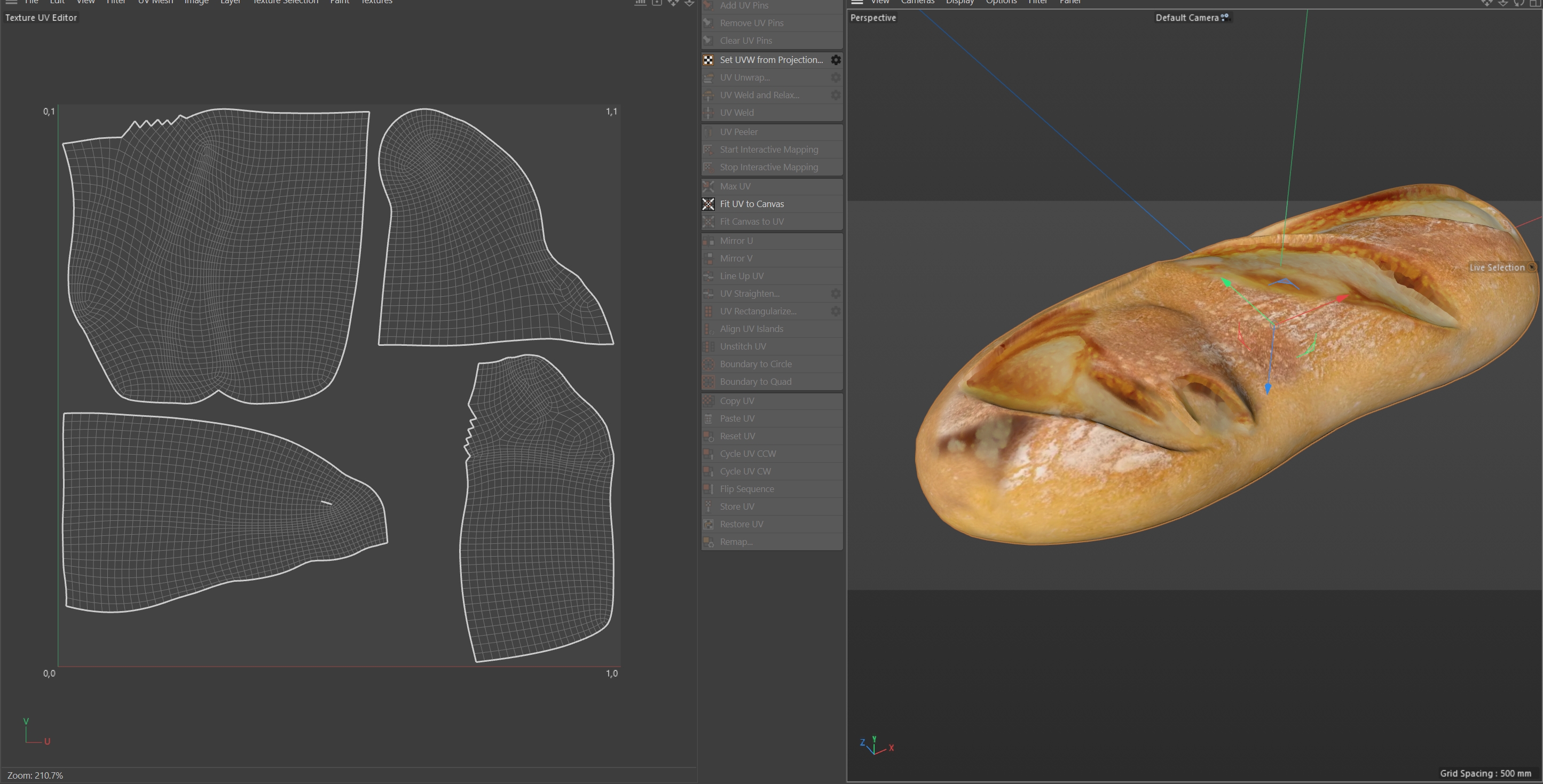Click the Fit UV to Canvas command
Viewport: 1543px width, 784px height.
752,204
